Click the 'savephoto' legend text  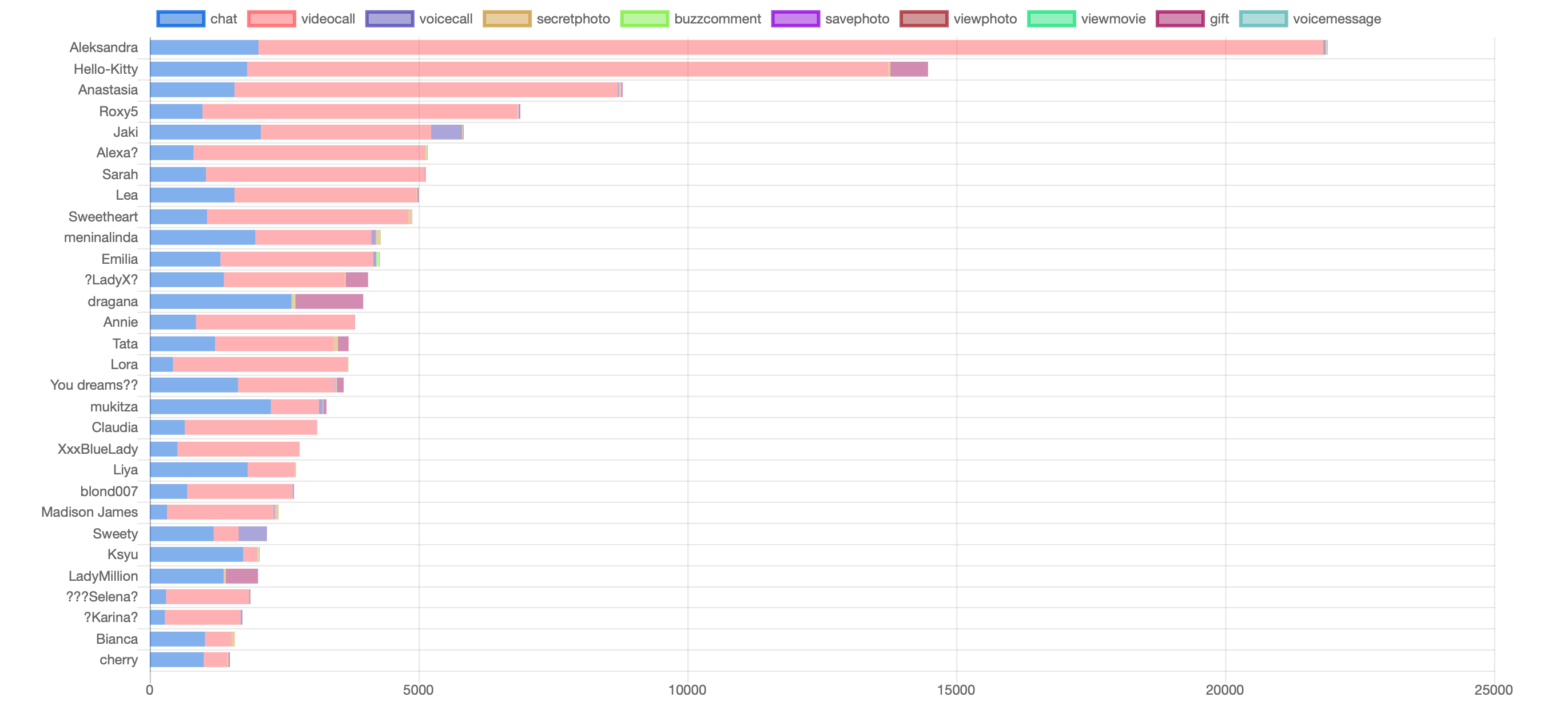click(858, 19)
